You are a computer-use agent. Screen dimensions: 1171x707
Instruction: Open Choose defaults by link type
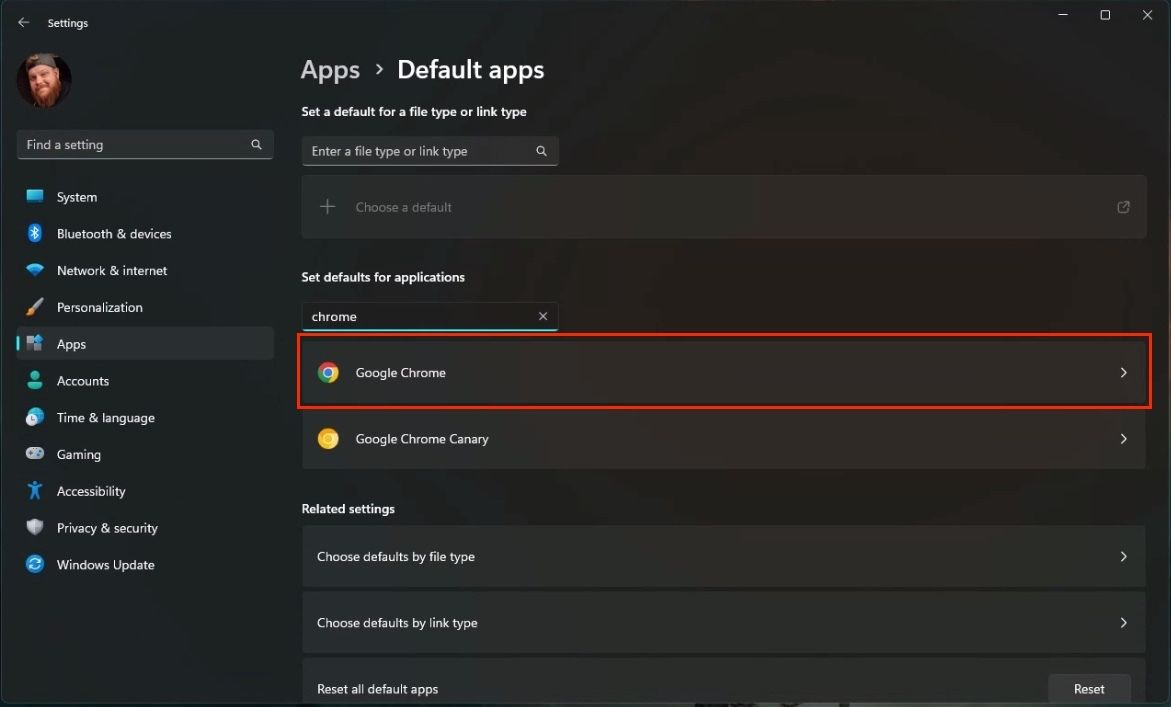click(x=724, y=623)
